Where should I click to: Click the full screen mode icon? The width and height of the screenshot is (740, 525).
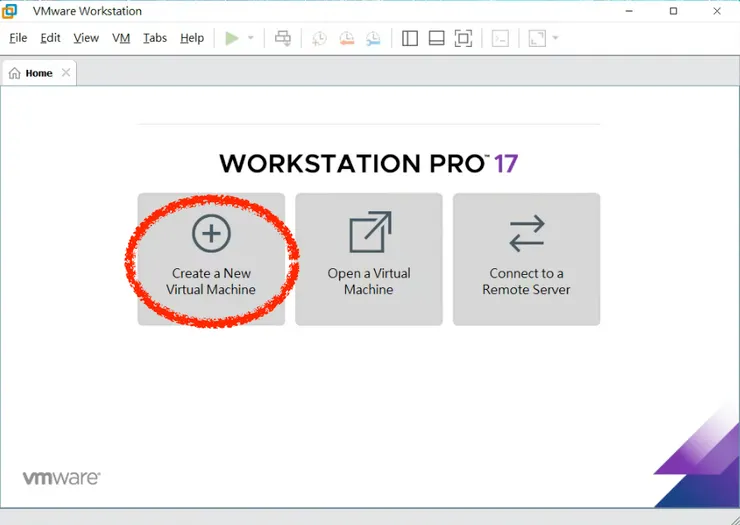click(x=463, y=38)
